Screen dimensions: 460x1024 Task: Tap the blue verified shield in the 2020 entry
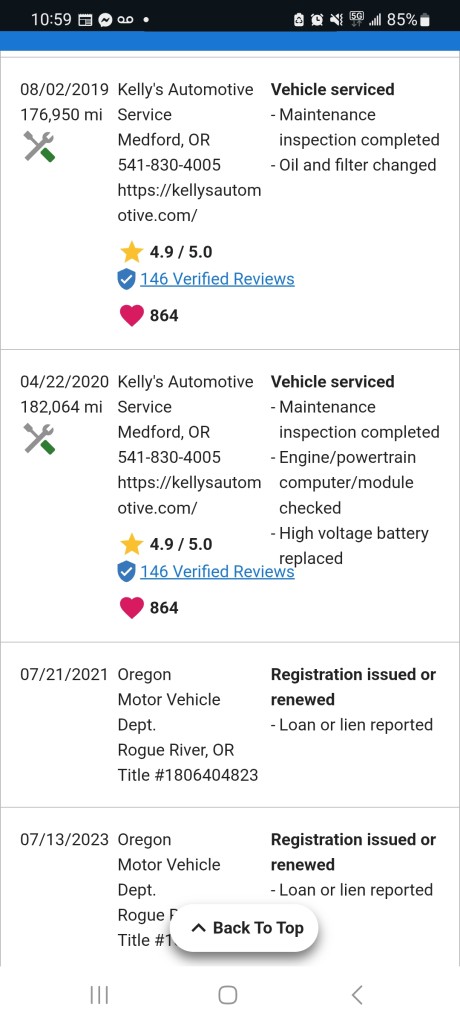point(126,572)
